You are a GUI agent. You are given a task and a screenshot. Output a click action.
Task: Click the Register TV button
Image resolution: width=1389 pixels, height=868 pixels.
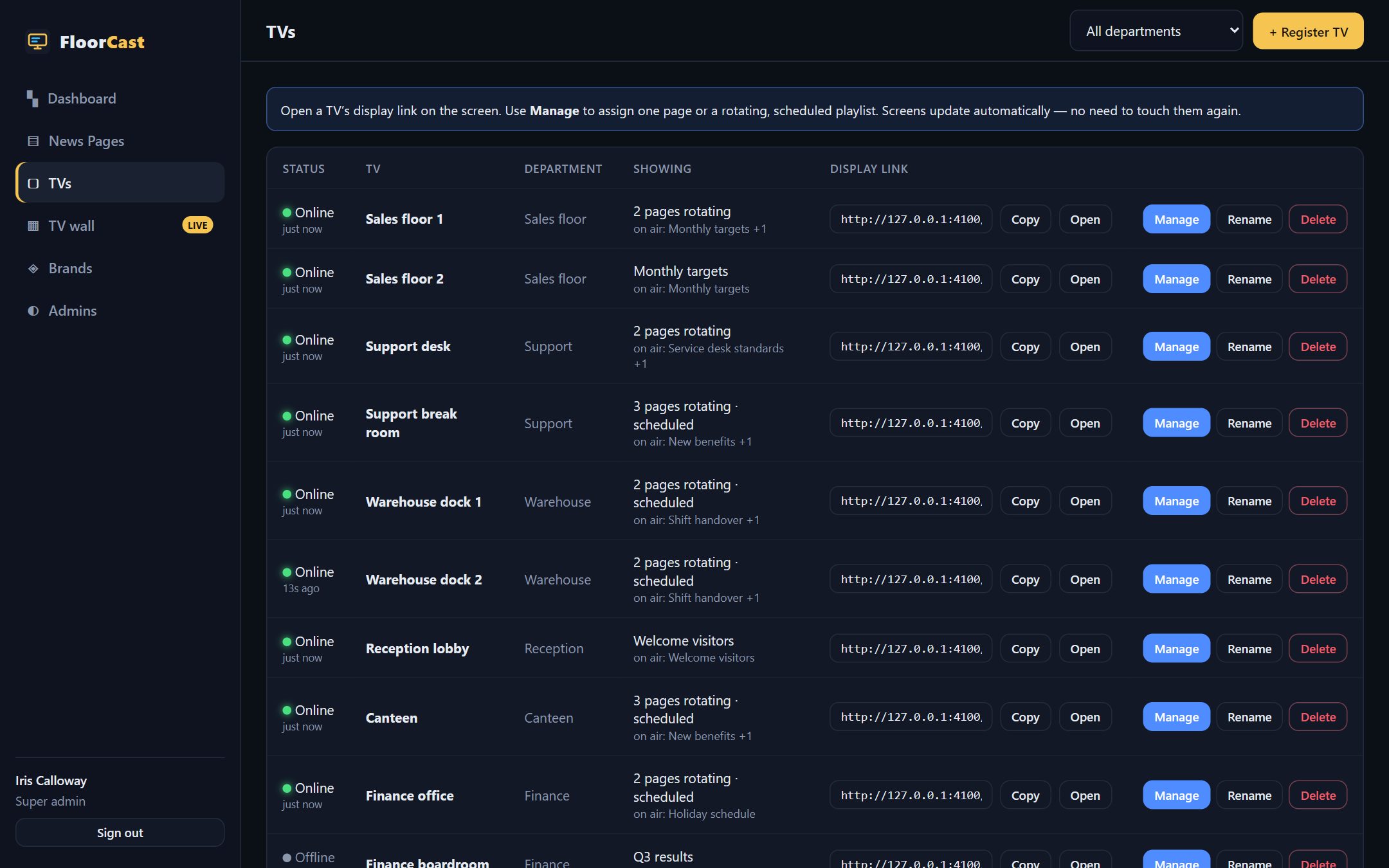click(x=1308, y=32)
